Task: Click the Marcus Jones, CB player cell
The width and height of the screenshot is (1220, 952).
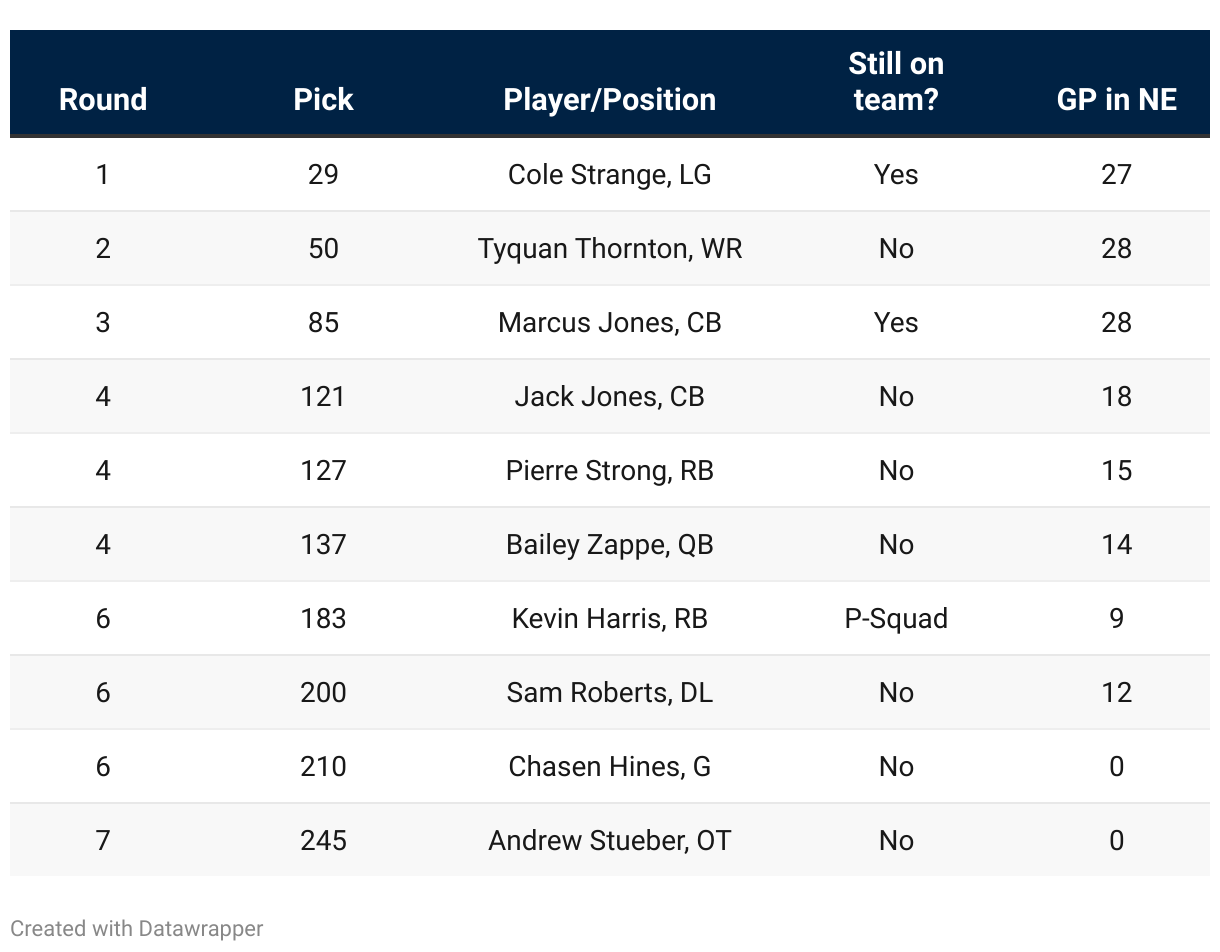Action: click(x=609, y=323)
